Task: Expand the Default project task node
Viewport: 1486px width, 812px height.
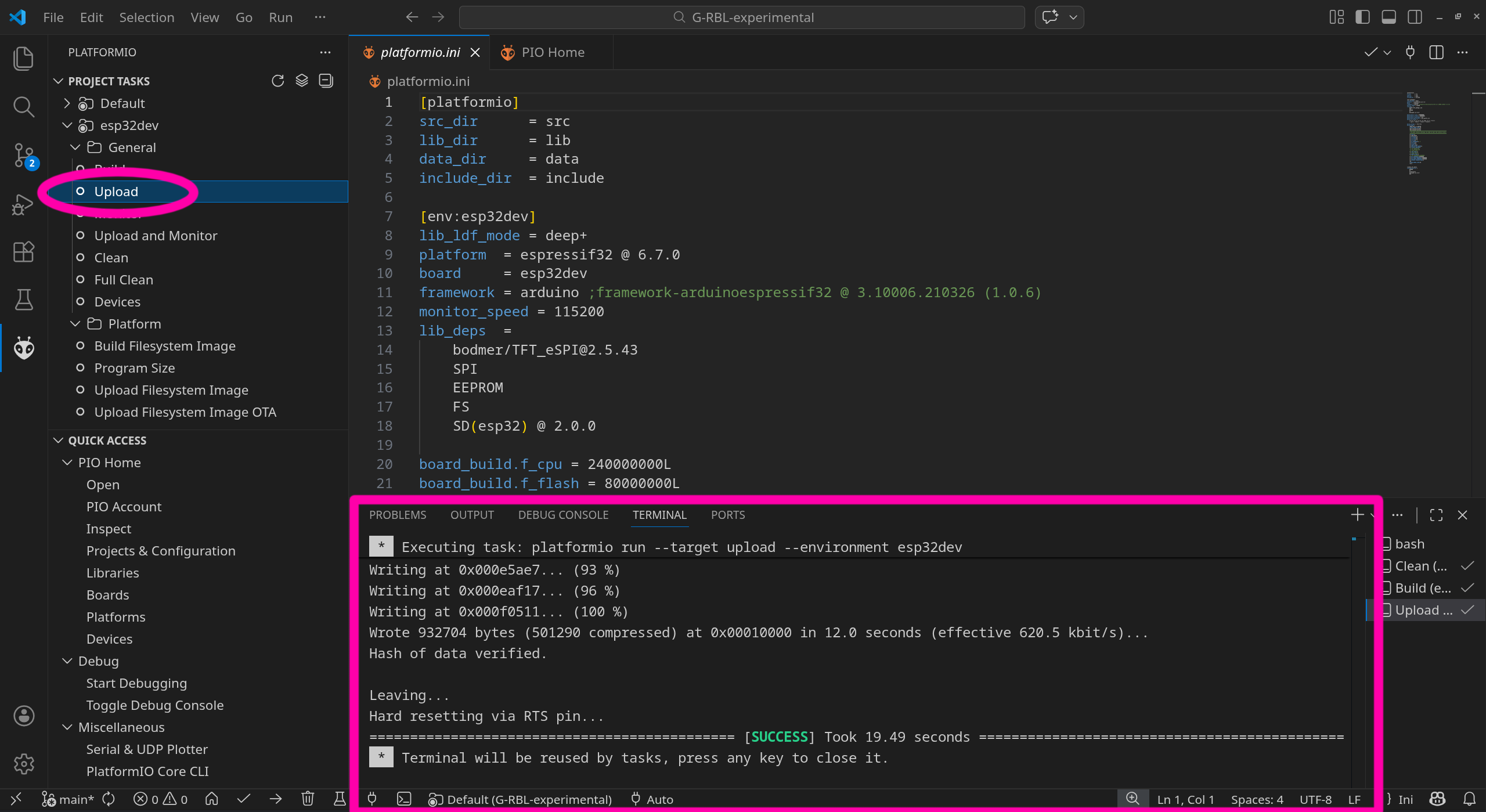Action: coord(67,103)
